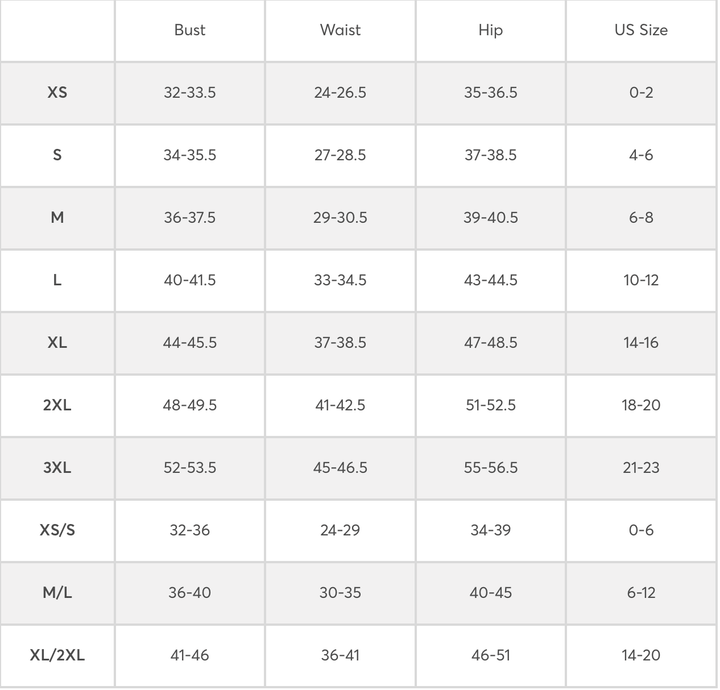Select the XL/2XL row label

pos(57,655)
